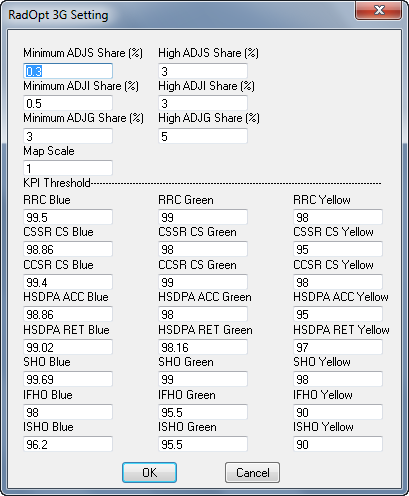Select the SHO Yellow threshold field
The image size is (409, 496).
(338, 379)
